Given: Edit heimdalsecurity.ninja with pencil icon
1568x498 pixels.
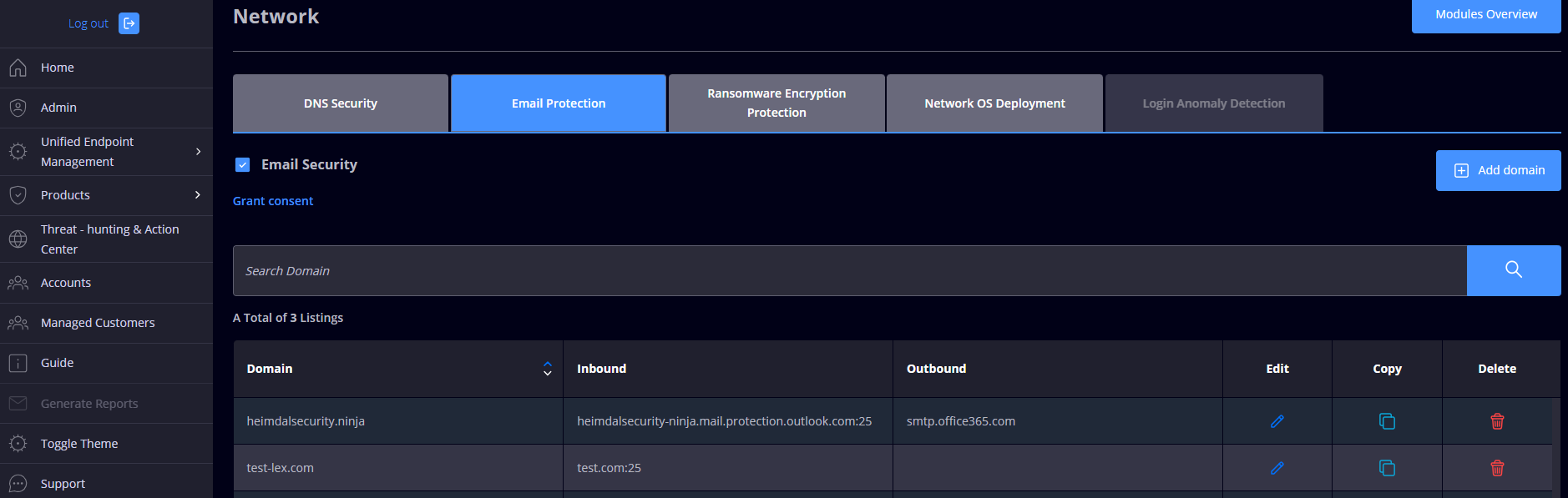Looking at the screenshot, I should coord(1277,421).
